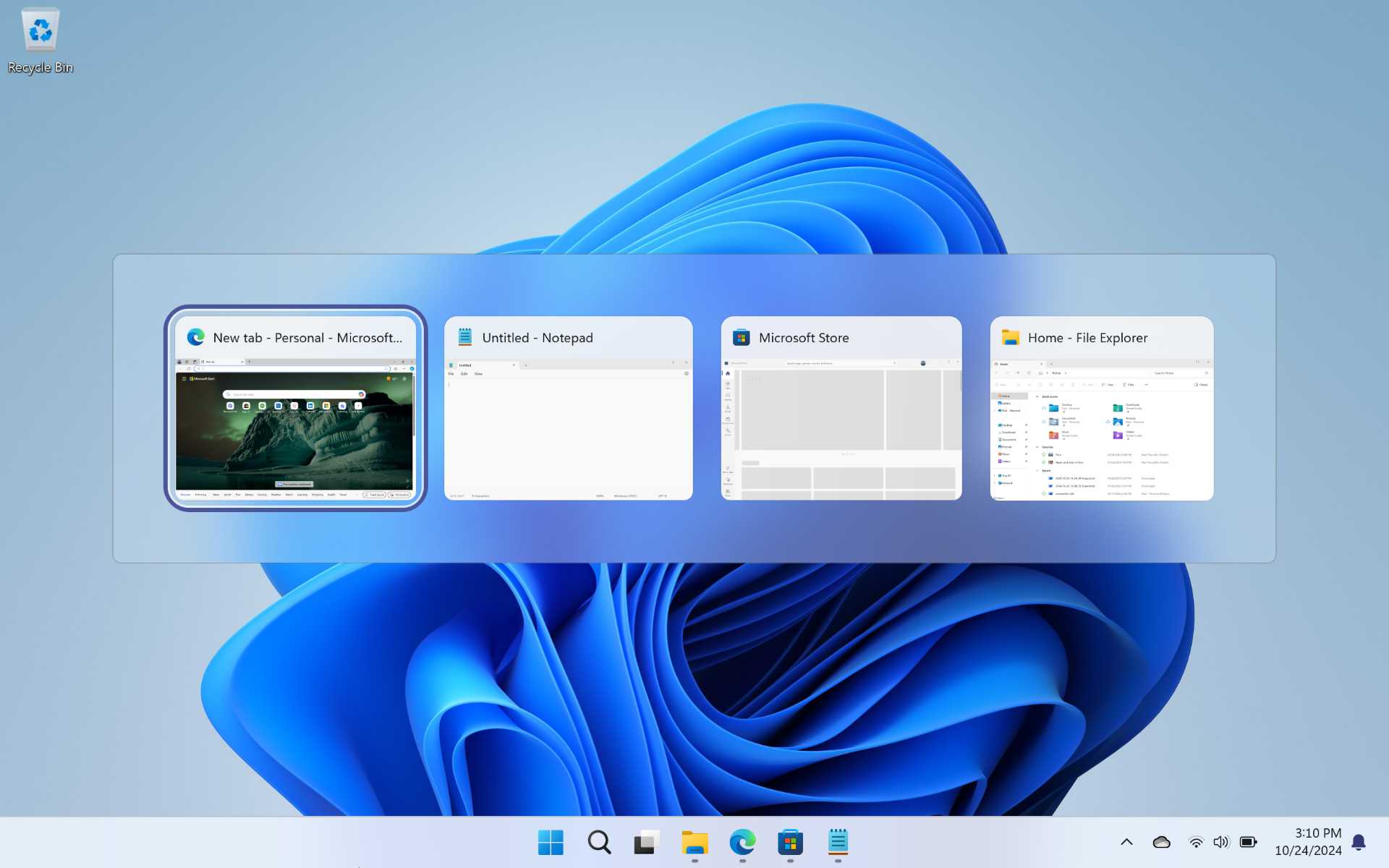Open Wi-Fi network quick settings
This screenshot has height=868, width=1389.
[x=1196, y=842]
